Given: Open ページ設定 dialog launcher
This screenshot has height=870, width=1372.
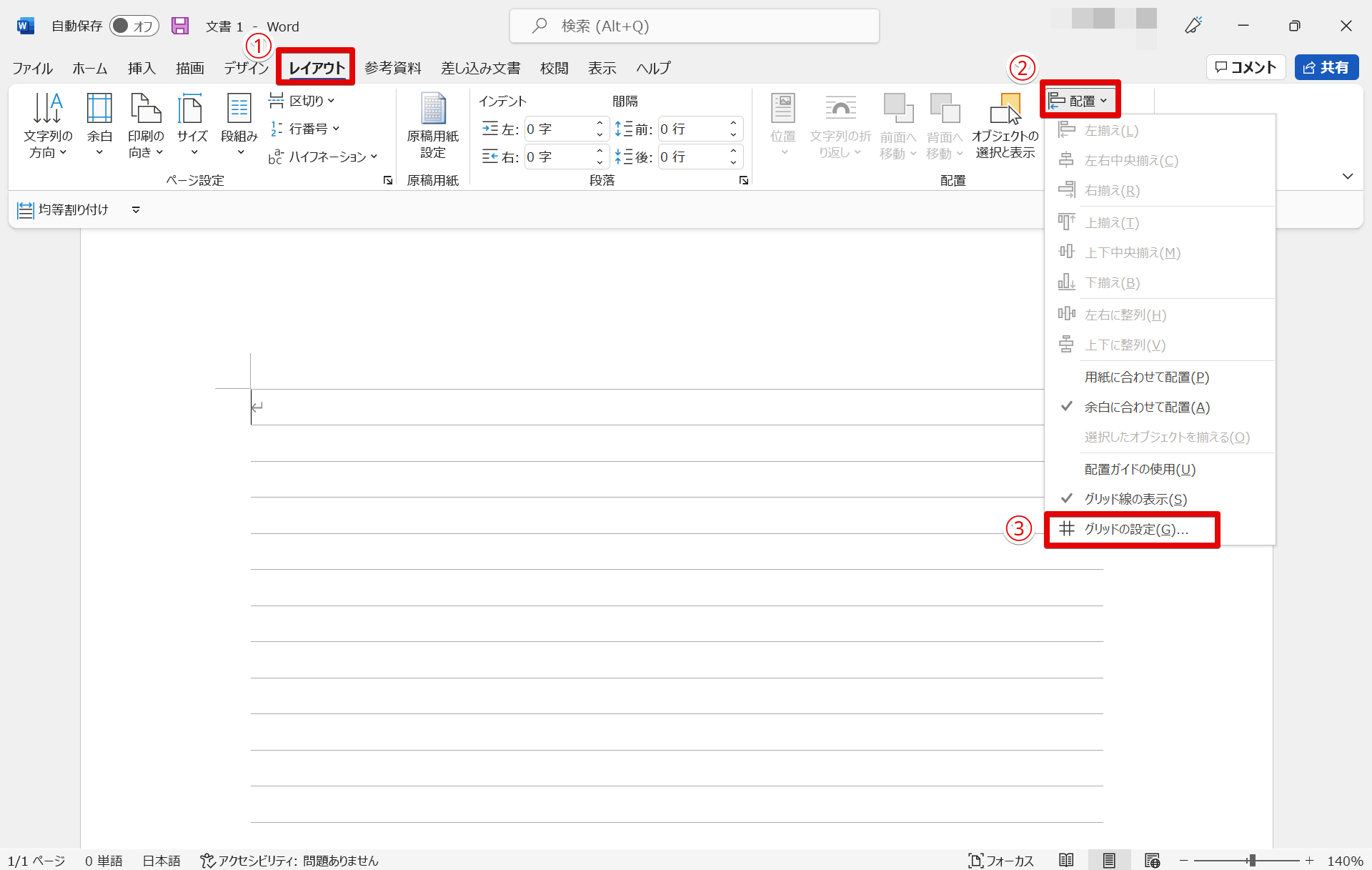Looking at the screenshot, I should tap(388, 180).
